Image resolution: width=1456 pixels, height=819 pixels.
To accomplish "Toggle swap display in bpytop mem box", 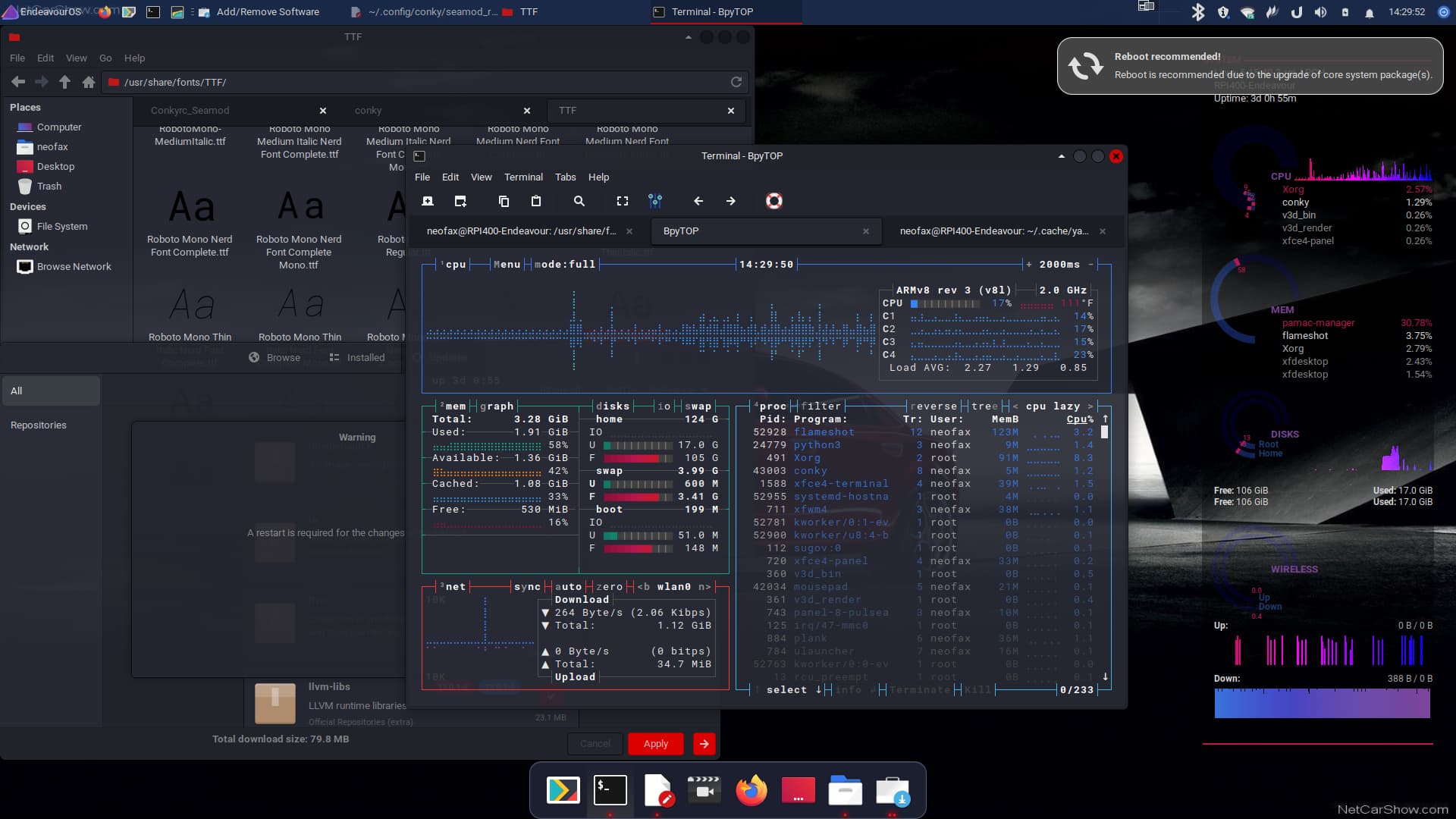I will point(698,406).
